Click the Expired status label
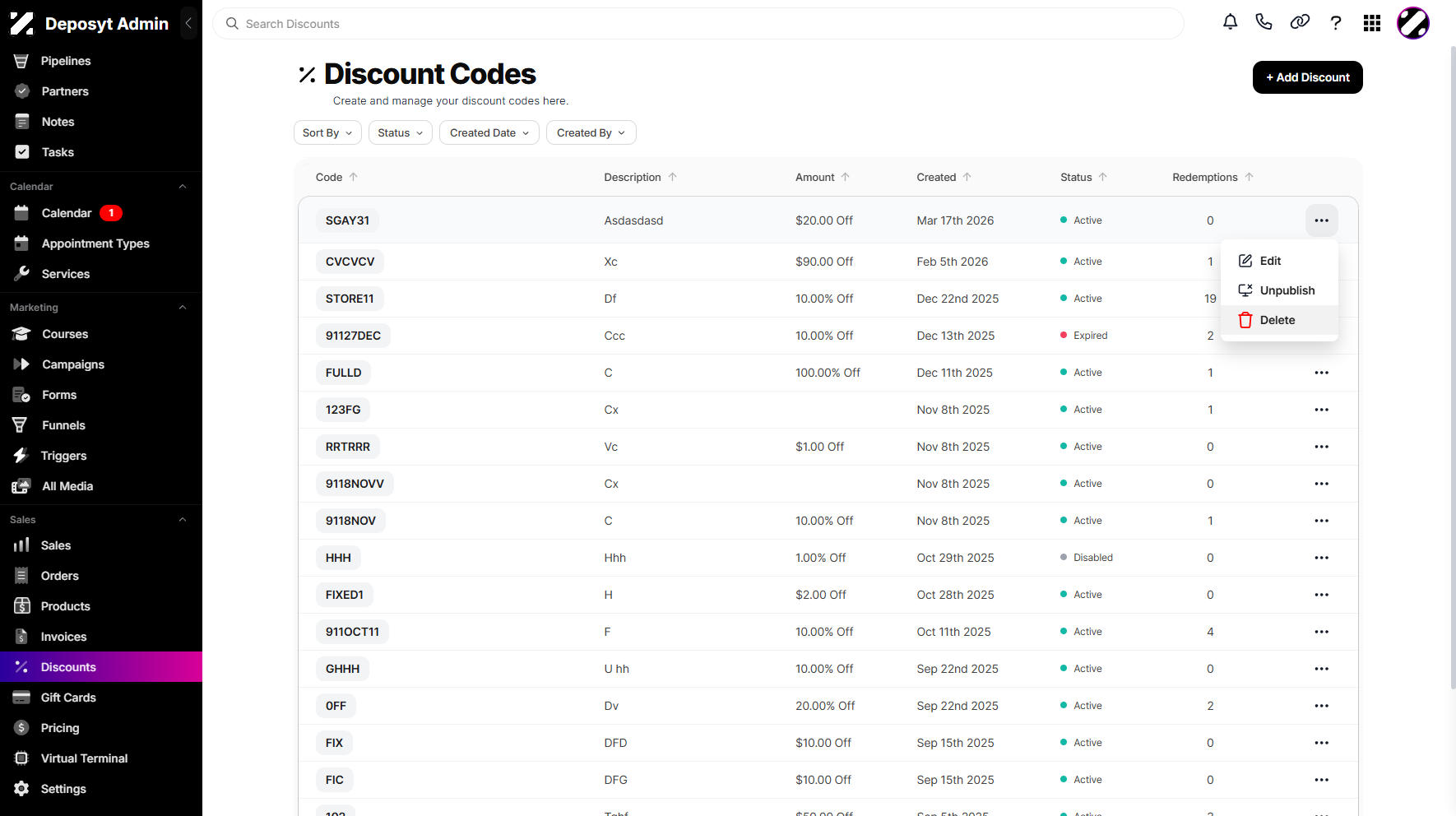This screenshot has height=816, width=1456. [1090, 336]
